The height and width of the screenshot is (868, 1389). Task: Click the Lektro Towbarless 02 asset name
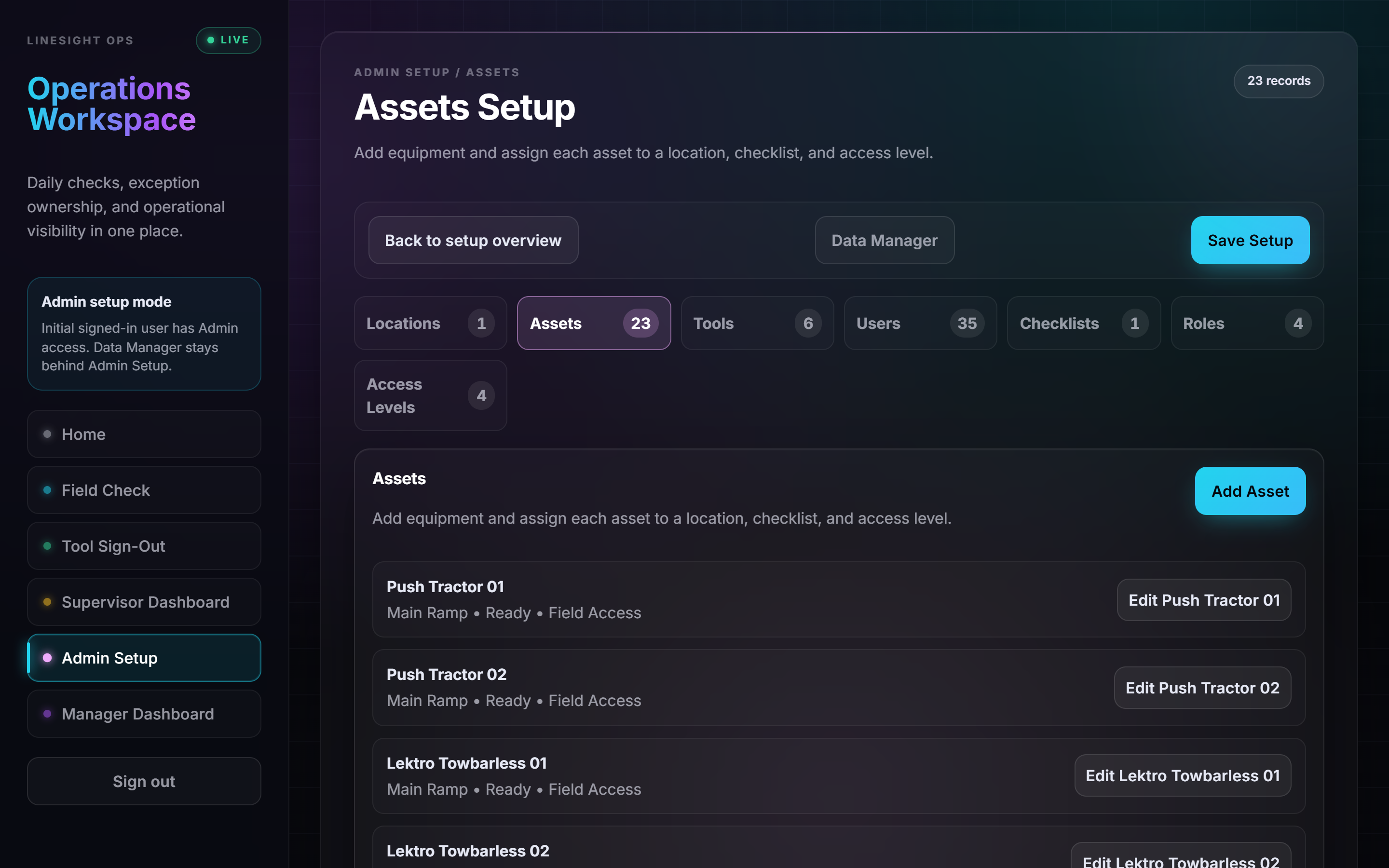468,851
